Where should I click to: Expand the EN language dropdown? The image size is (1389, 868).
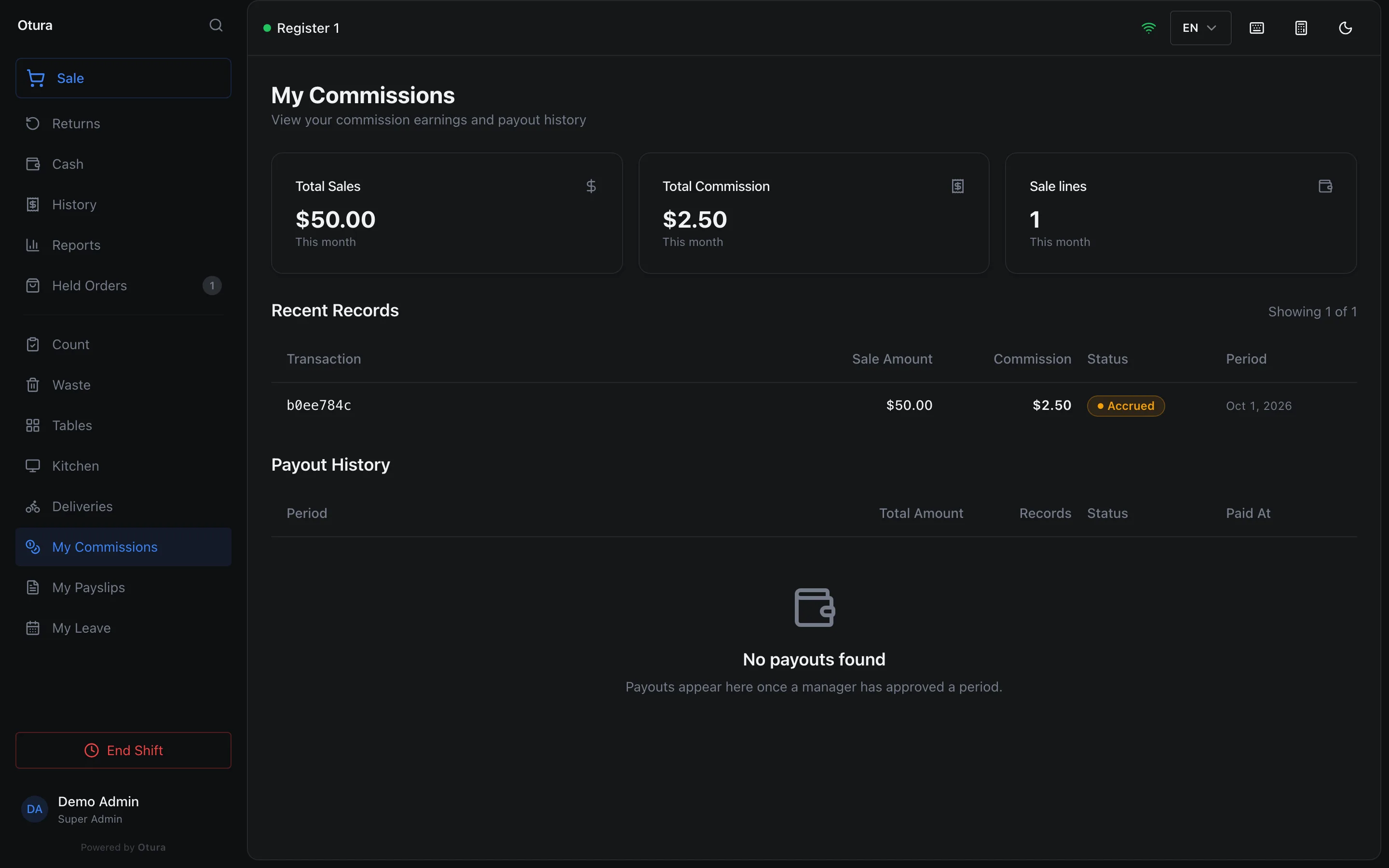(x=1200, y=28)
